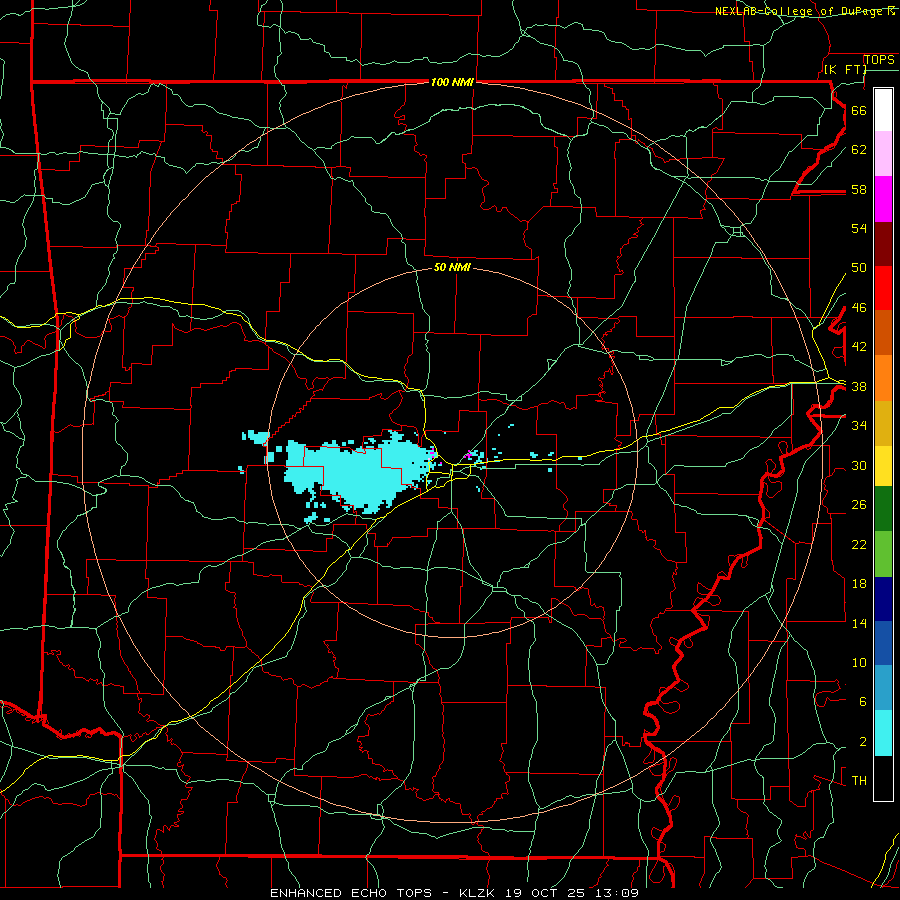Select the bright red 50 kft swatch
This screenshot has width=900, height=900.
click(883, 288)
